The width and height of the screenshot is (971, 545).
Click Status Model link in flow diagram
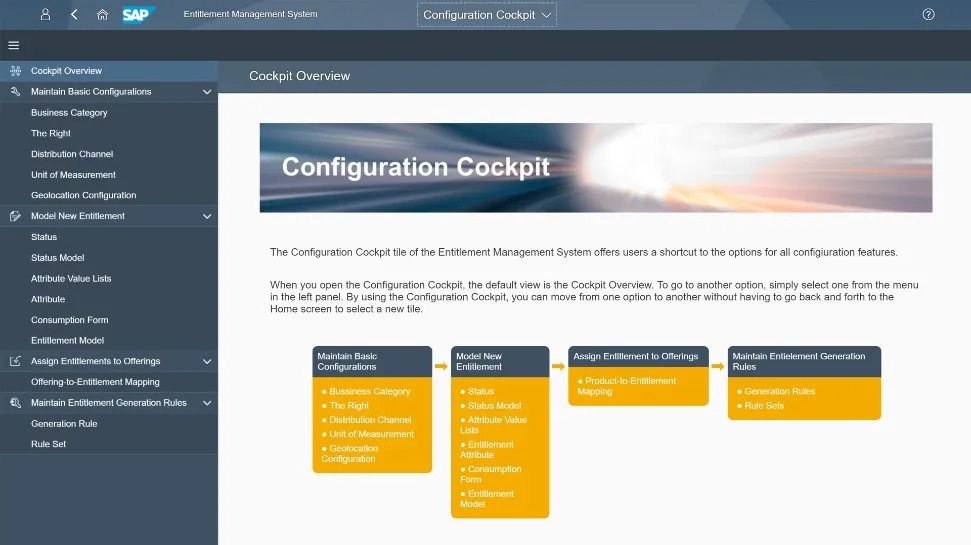pos(494,406)
